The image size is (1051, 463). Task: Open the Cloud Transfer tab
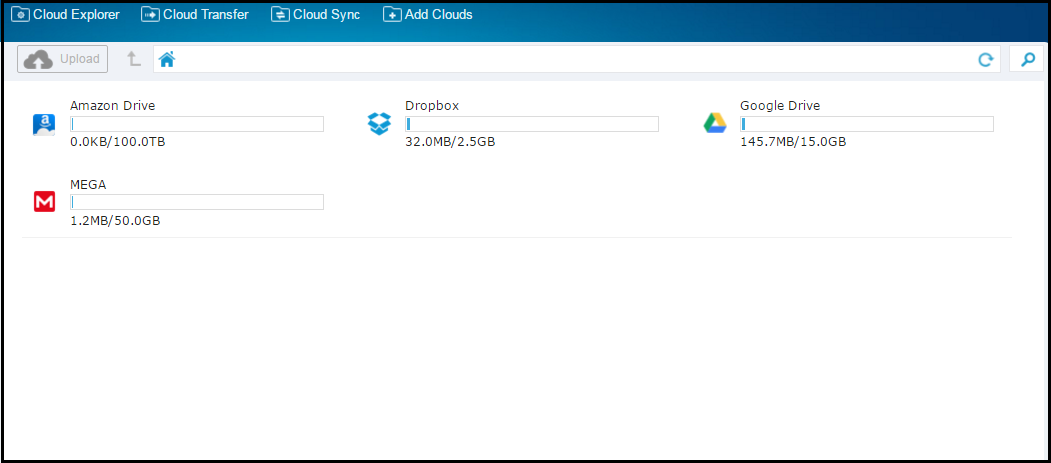pyautogui.click(x=195, y=15)
